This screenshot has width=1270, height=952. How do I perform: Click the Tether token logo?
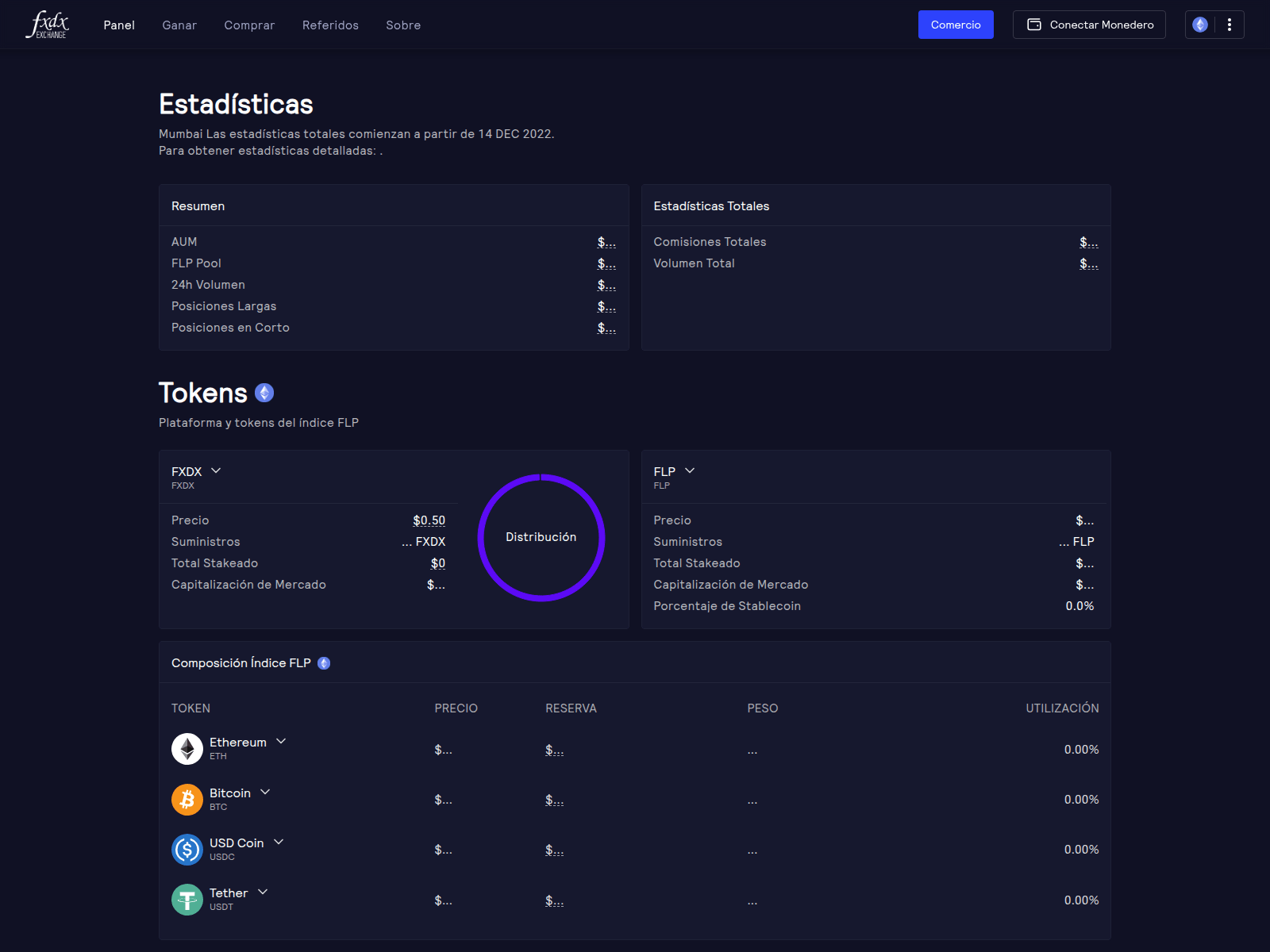click(187, 900)
